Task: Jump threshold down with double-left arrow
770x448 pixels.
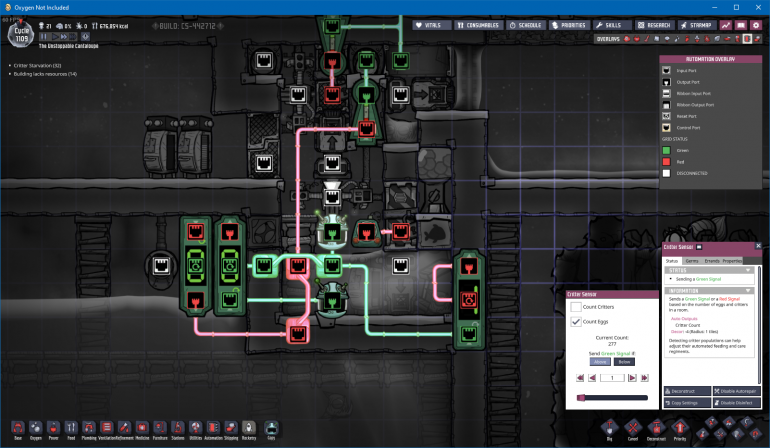Action: pyautogui.click(x=580, y=378)
